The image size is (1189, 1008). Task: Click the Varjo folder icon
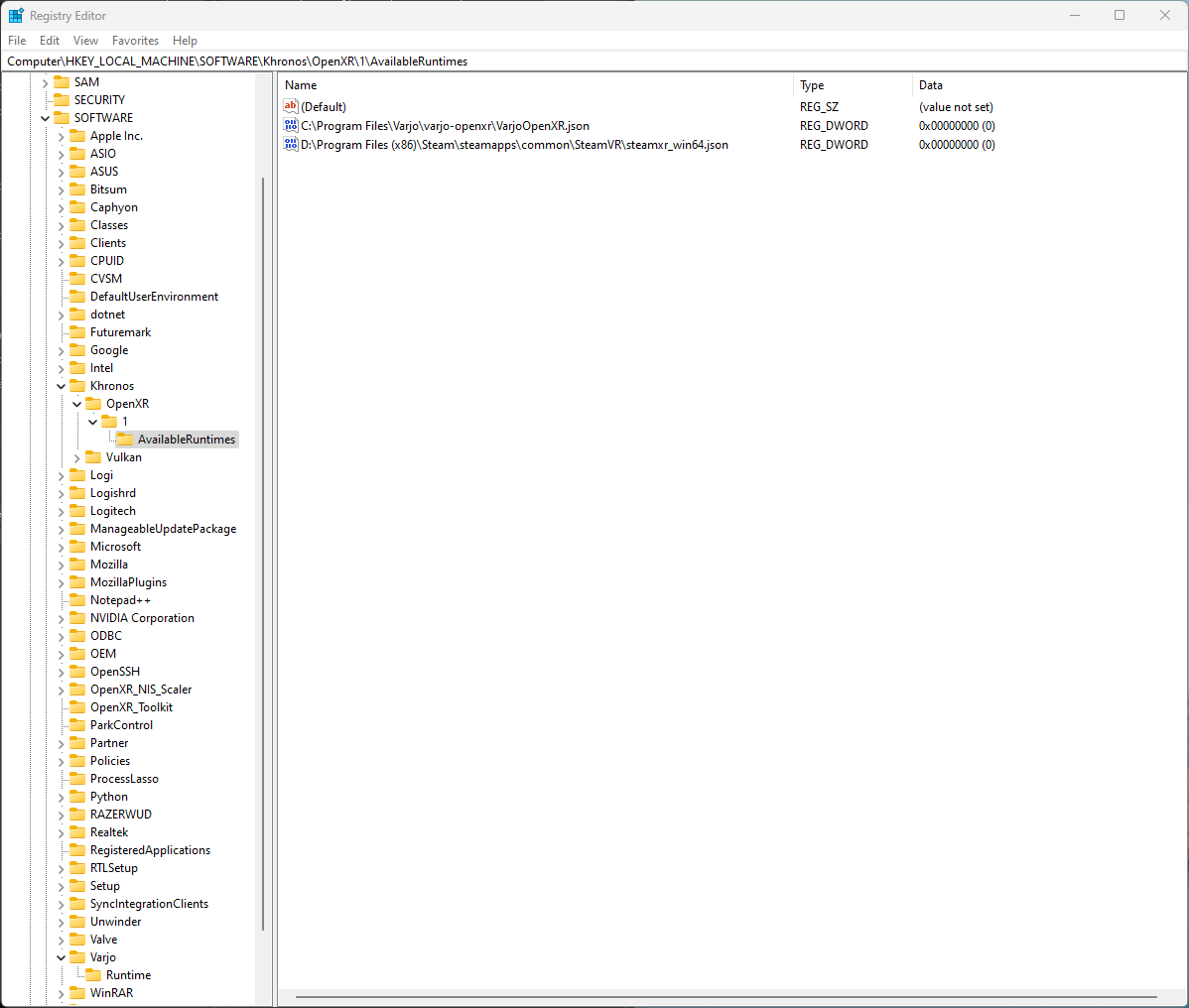click(x=77, y=957)
